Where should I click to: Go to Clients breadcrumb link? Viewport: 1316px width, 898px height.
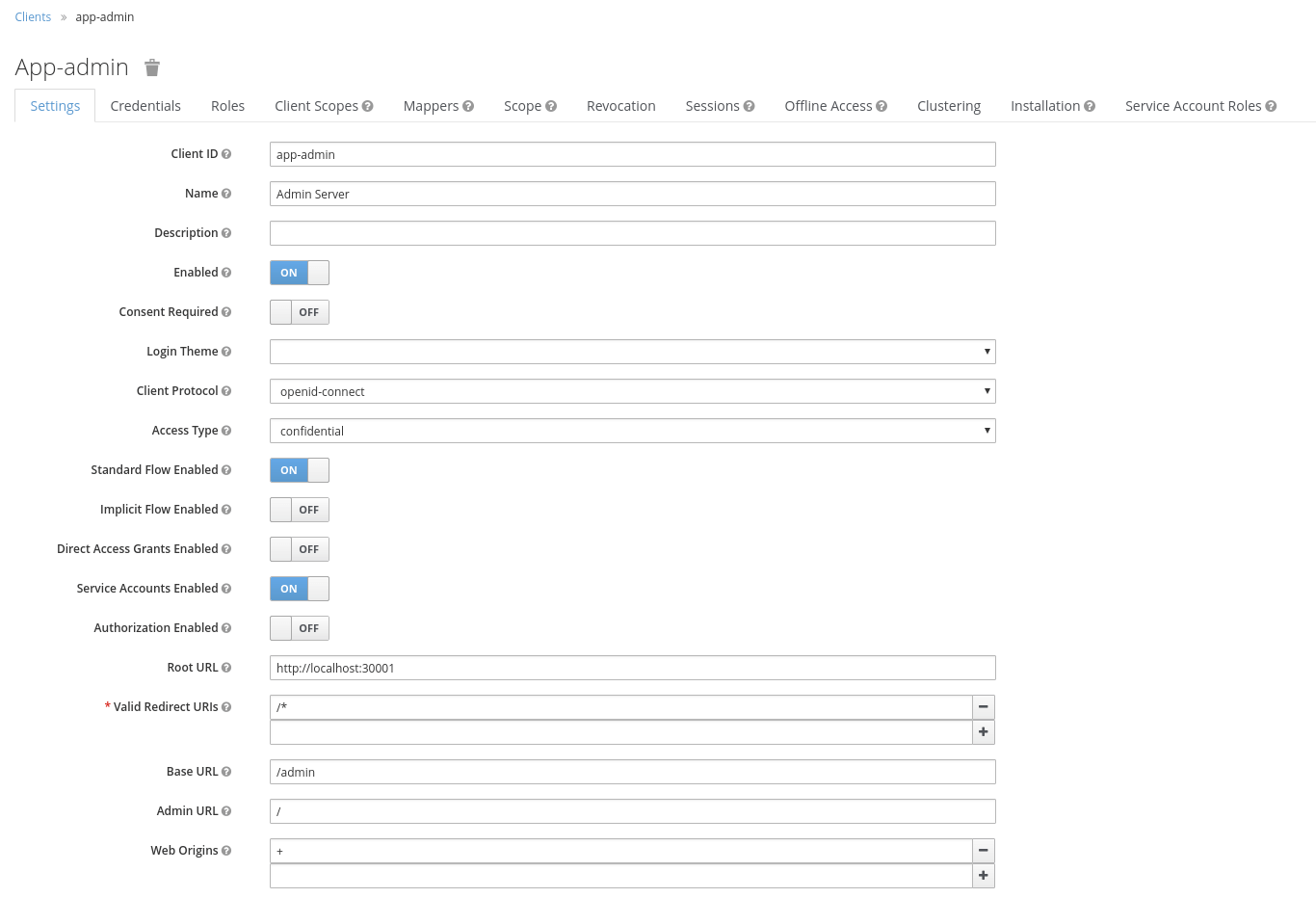tap(33, 17)
